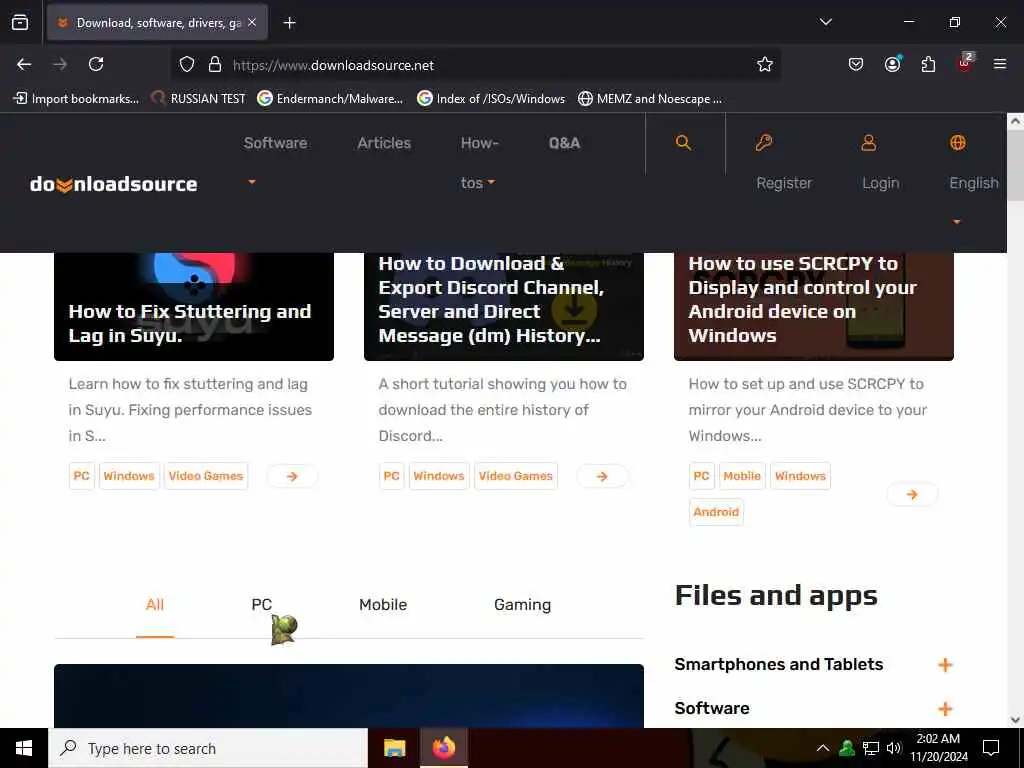The width and height of the screenshot is (1024, 768).
Task: Click Windows tag under Discord article
Action: click(x=439, y=476)
